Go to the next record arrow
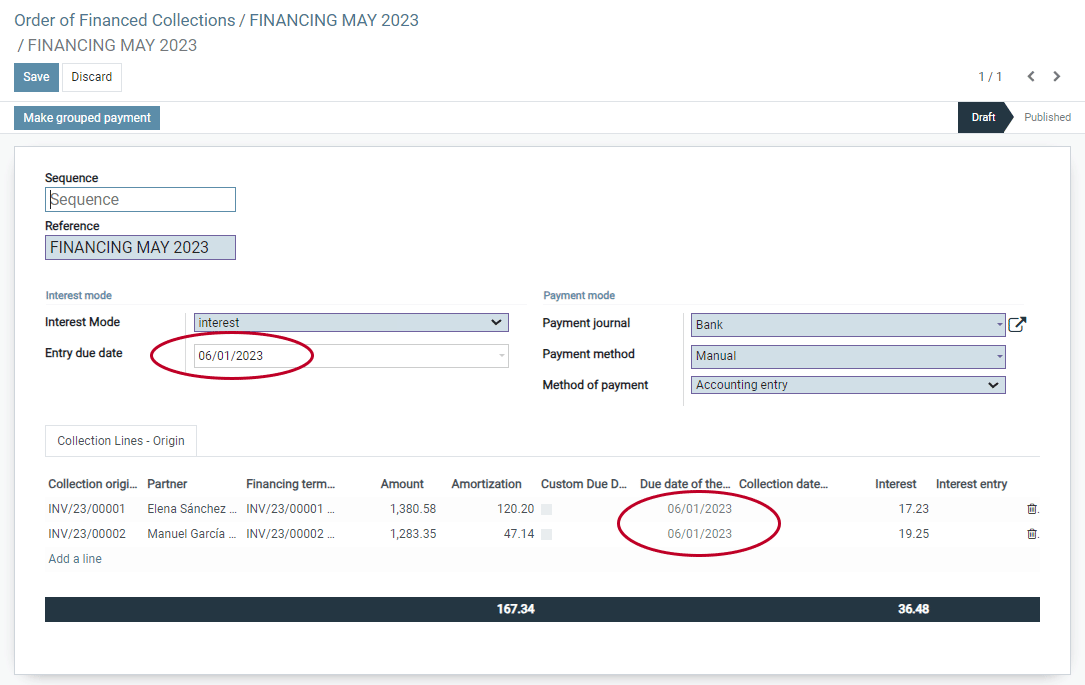 point(1057,77)
